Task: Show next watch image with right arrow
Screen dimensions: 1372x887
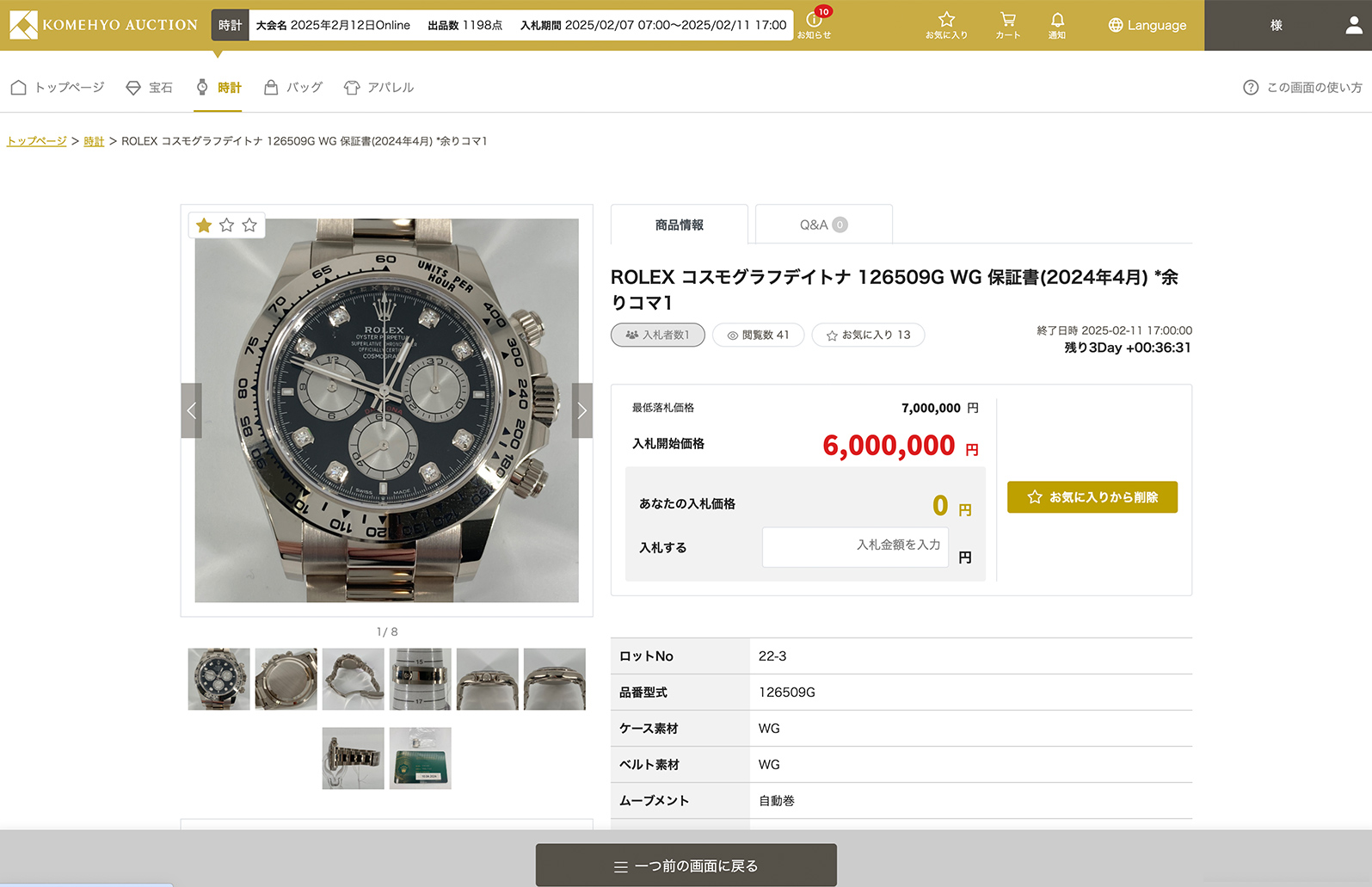Action: click(582, 410)
